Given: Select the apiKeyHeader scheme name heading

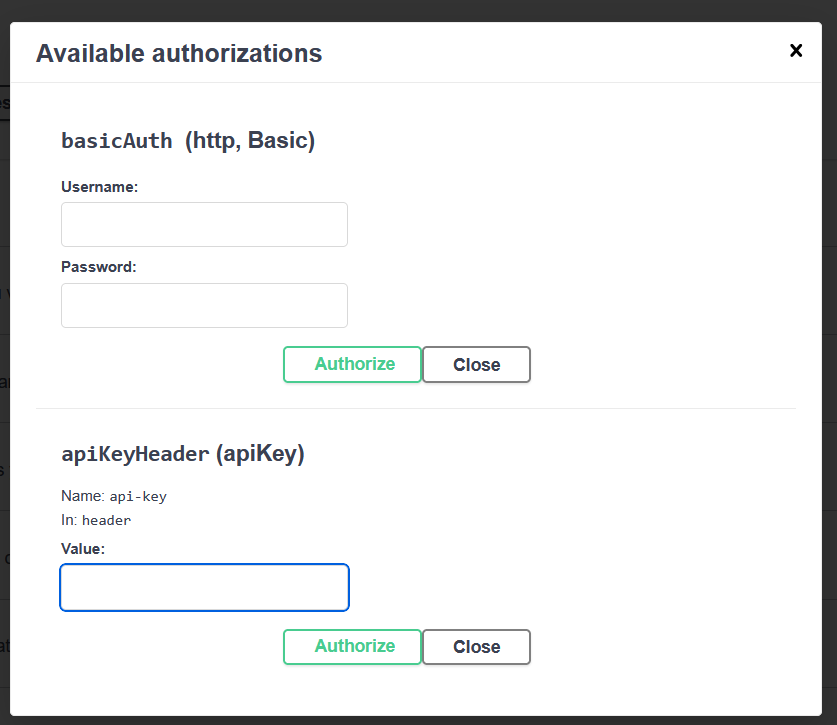Looking at the screenshot, I should point(135,454).
